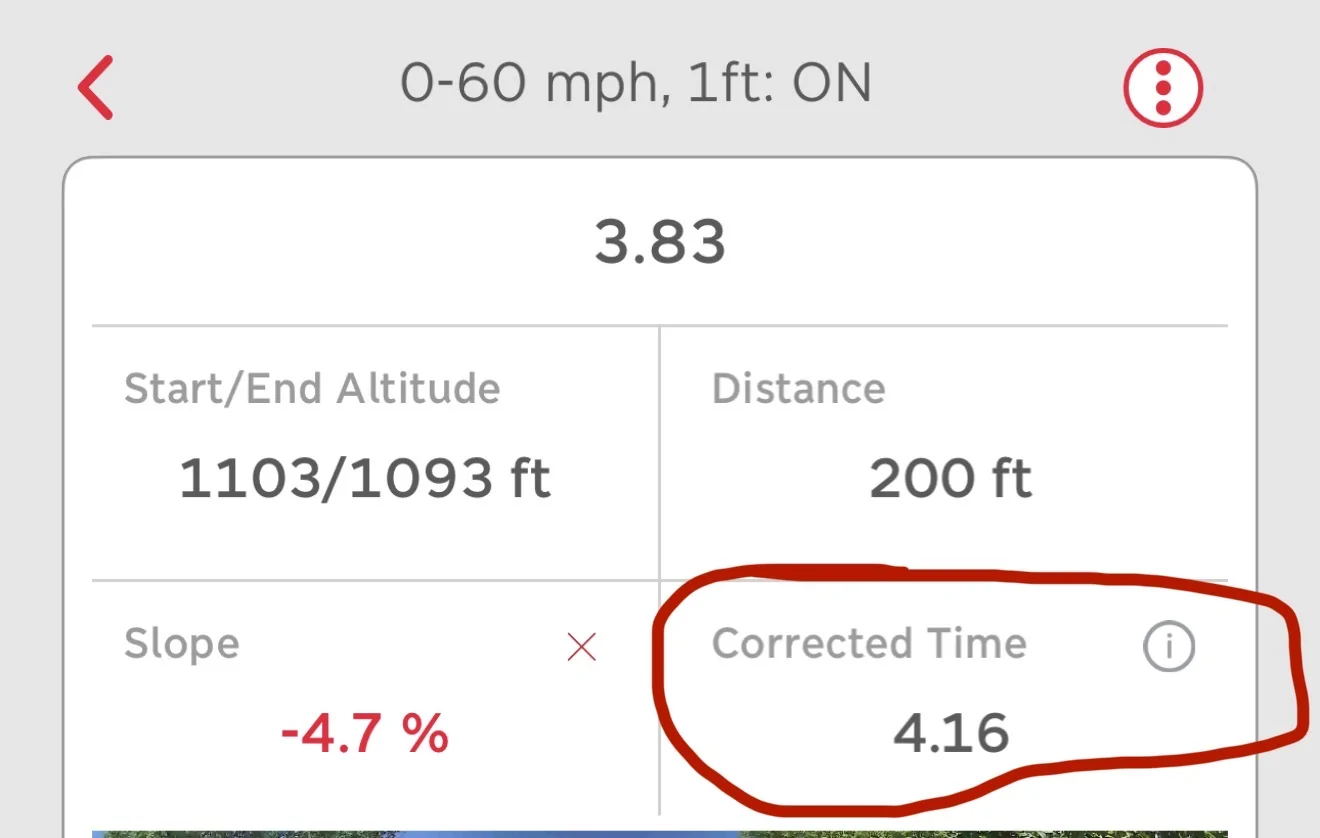Select the run result header showing 3.83
The image size is (1320, 838).
point(660,240)
